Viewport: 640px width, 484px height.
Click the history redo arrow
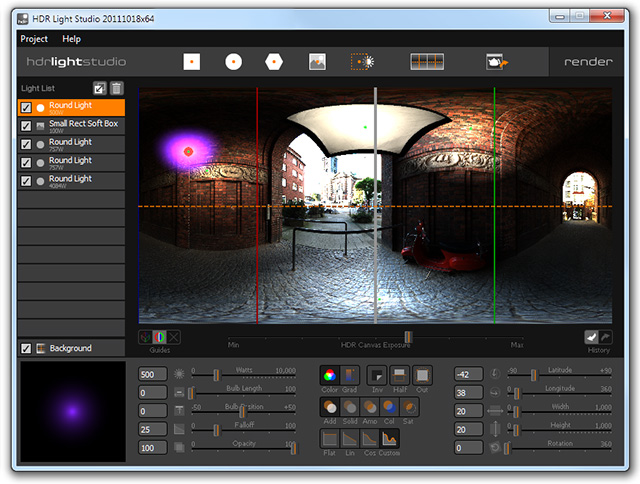[605, 337]
